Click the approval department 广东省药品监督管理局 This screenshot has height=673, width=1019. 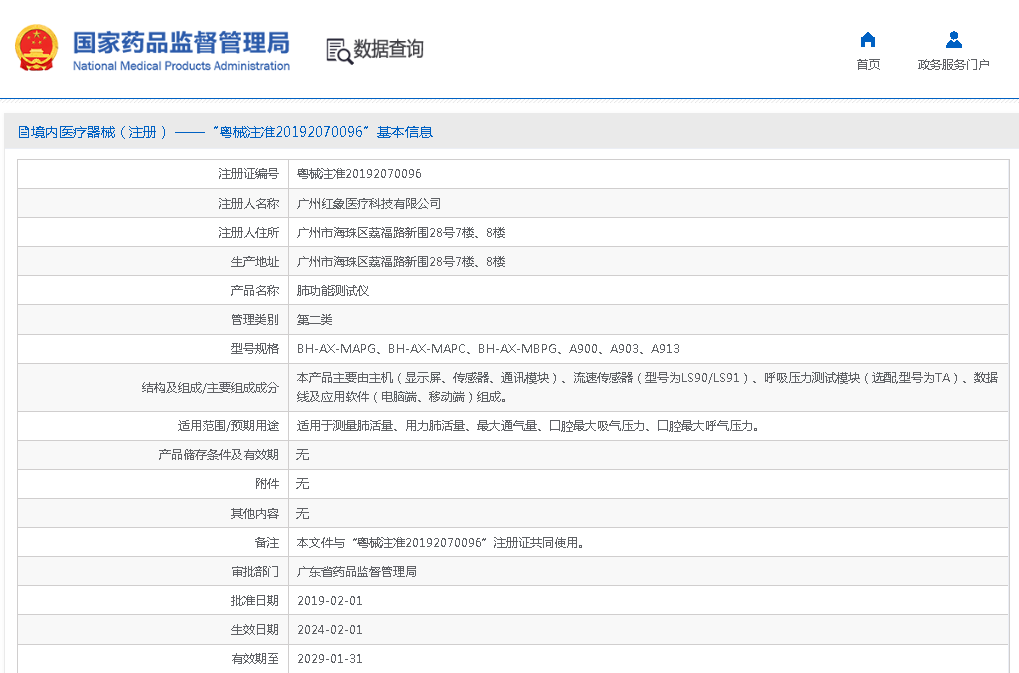click(357, 572)
